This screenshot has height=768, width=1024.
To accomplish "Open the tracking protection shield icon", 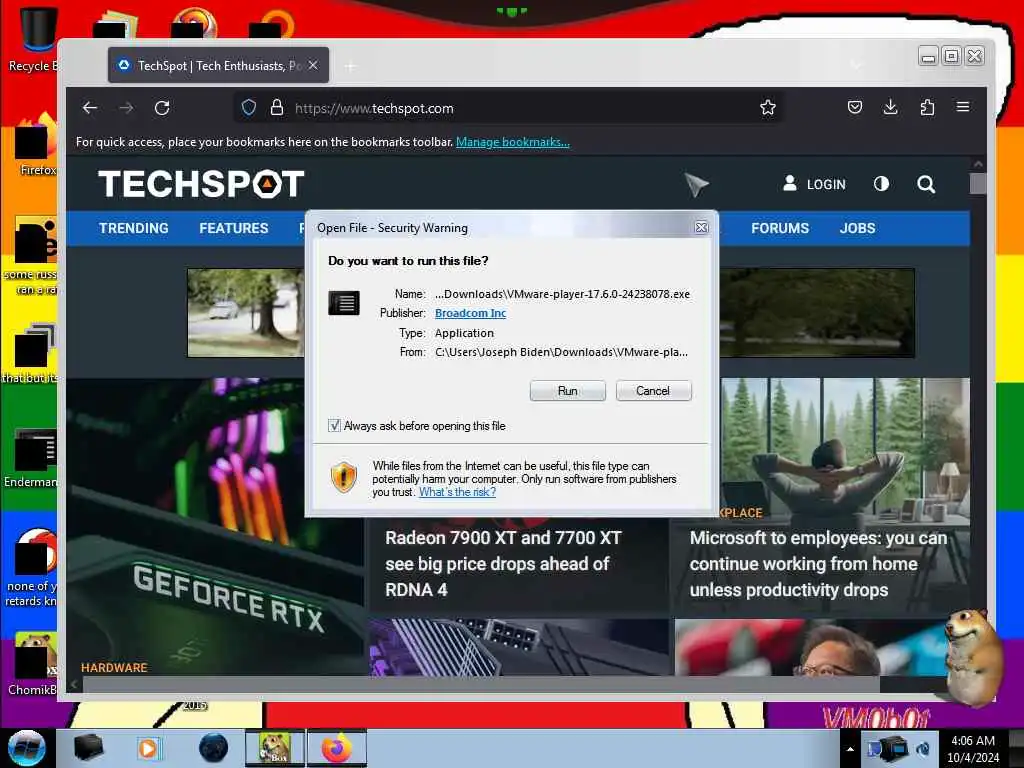I will point(249,108).
